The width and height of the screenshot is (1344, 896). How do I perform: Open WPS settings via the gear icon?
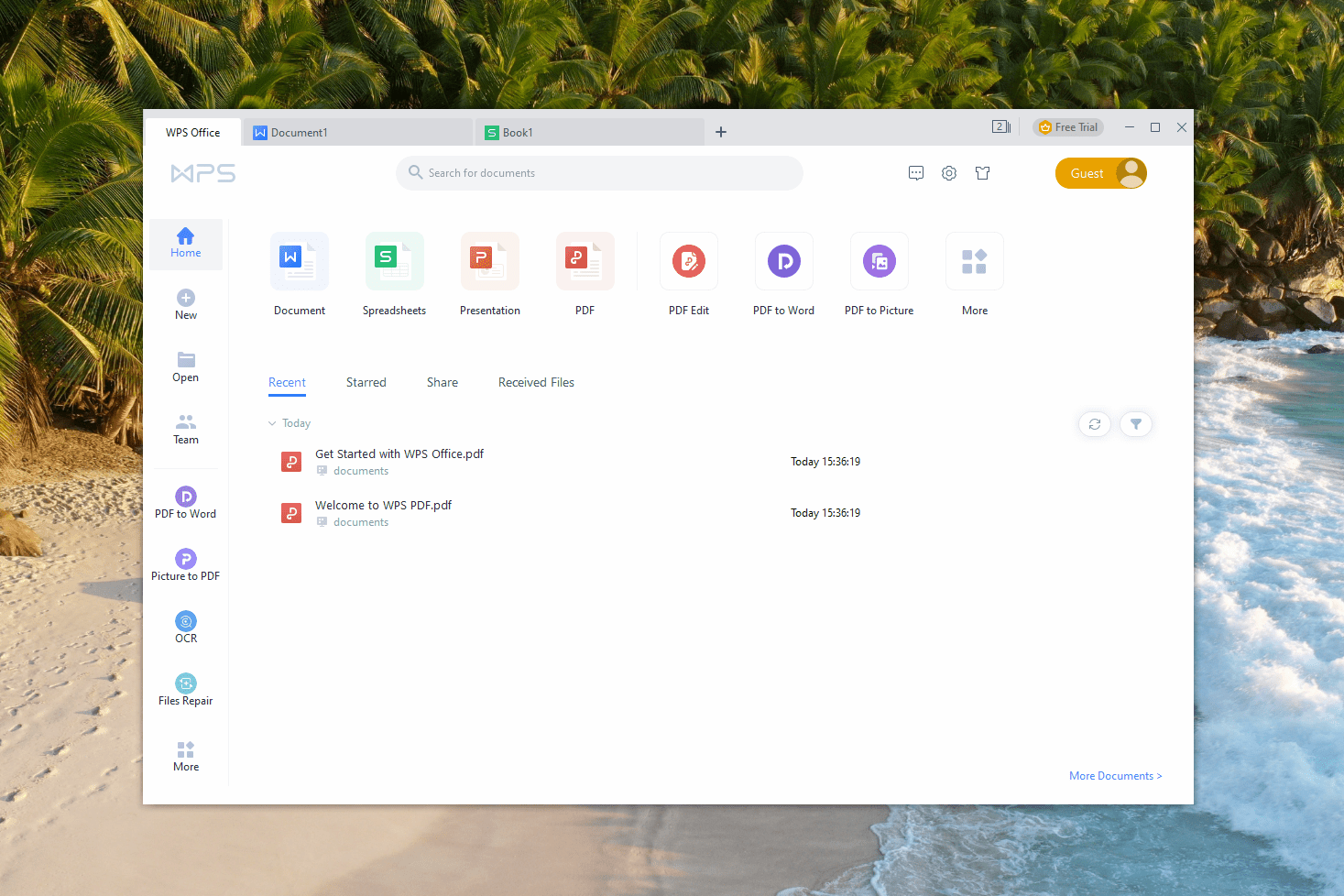(948, 172)
